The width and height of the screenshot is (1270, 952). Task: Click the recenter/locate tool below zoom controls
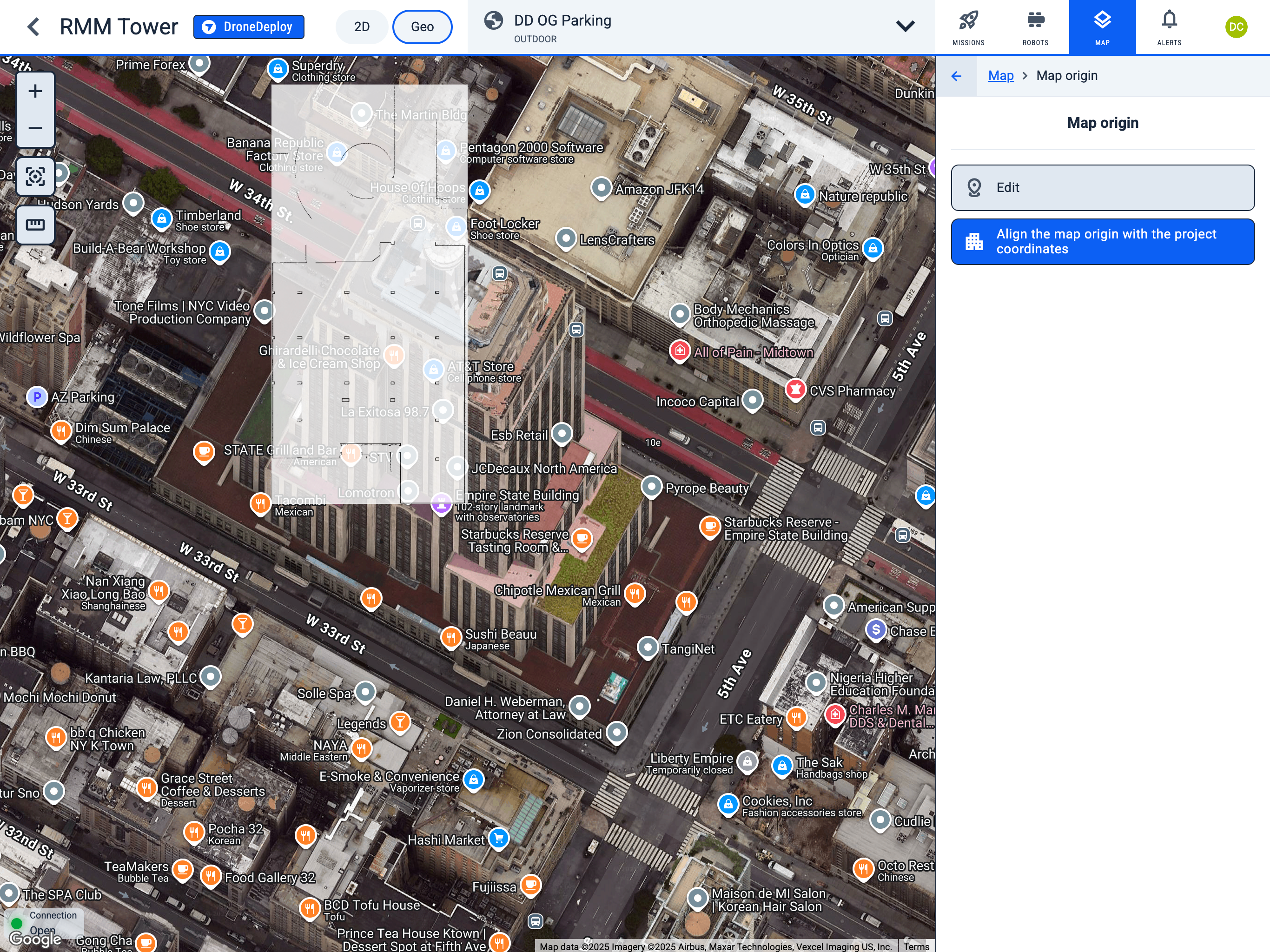pos(35,177)
